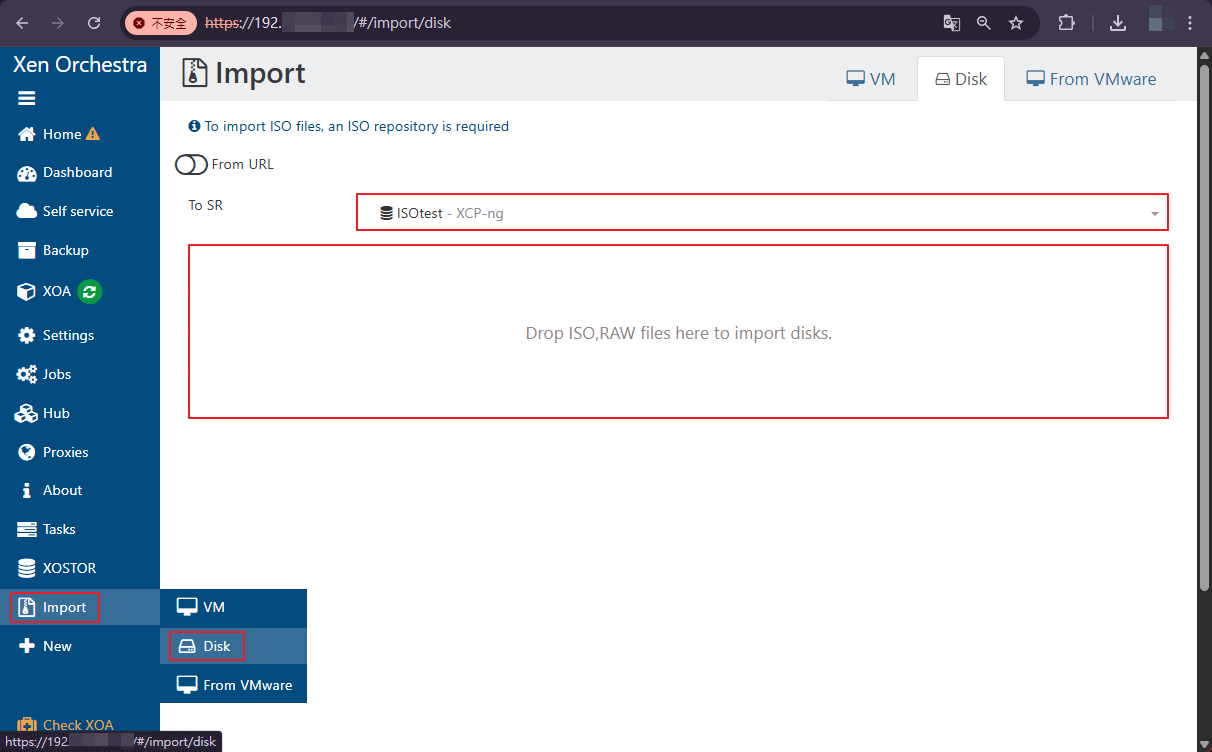
Task: Reload the current page
Action: click(94, 22)
